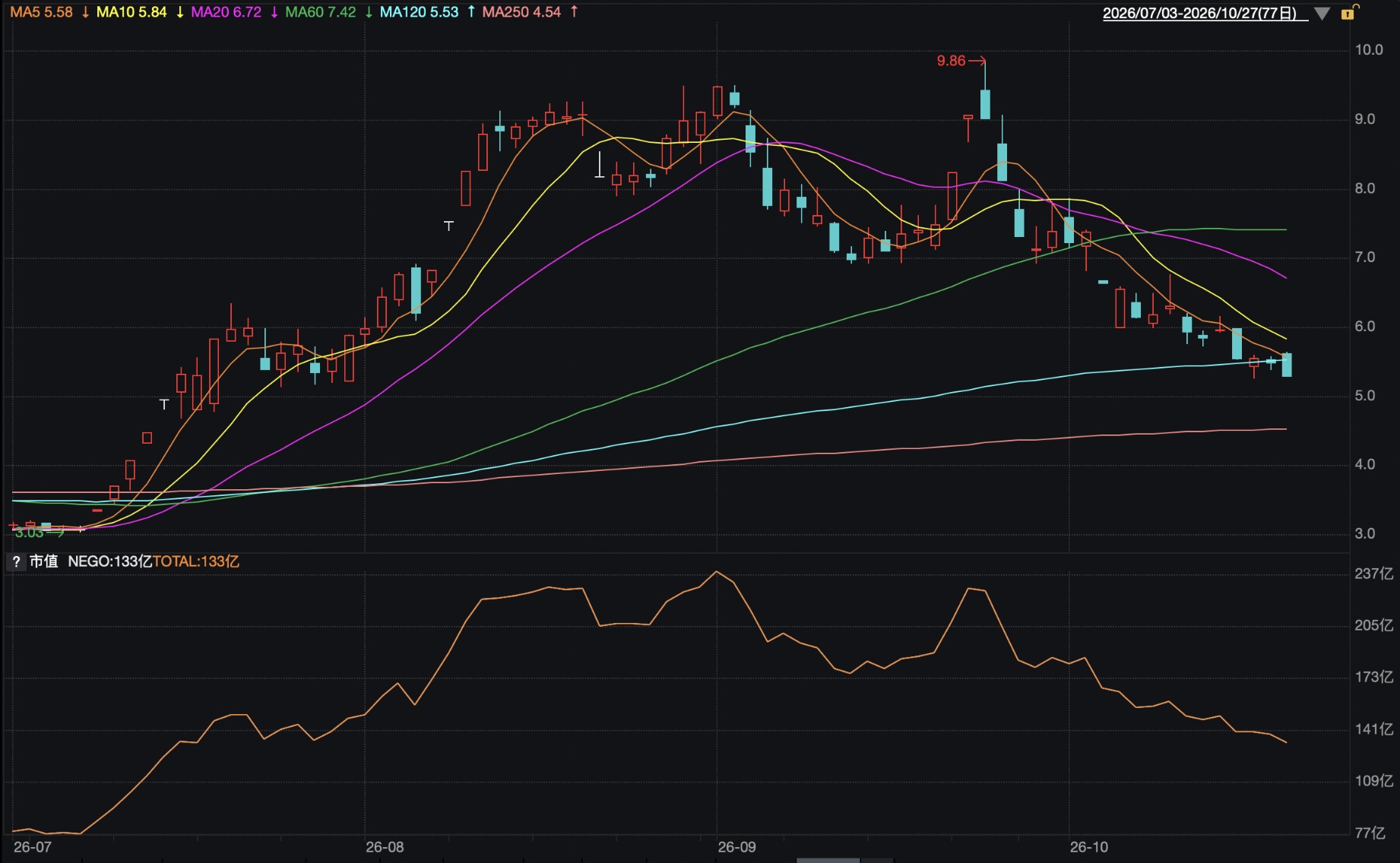Click the 109亿 market cap axis label
This screenshot has width=1400, height=863.
(x=1374, y=781)
